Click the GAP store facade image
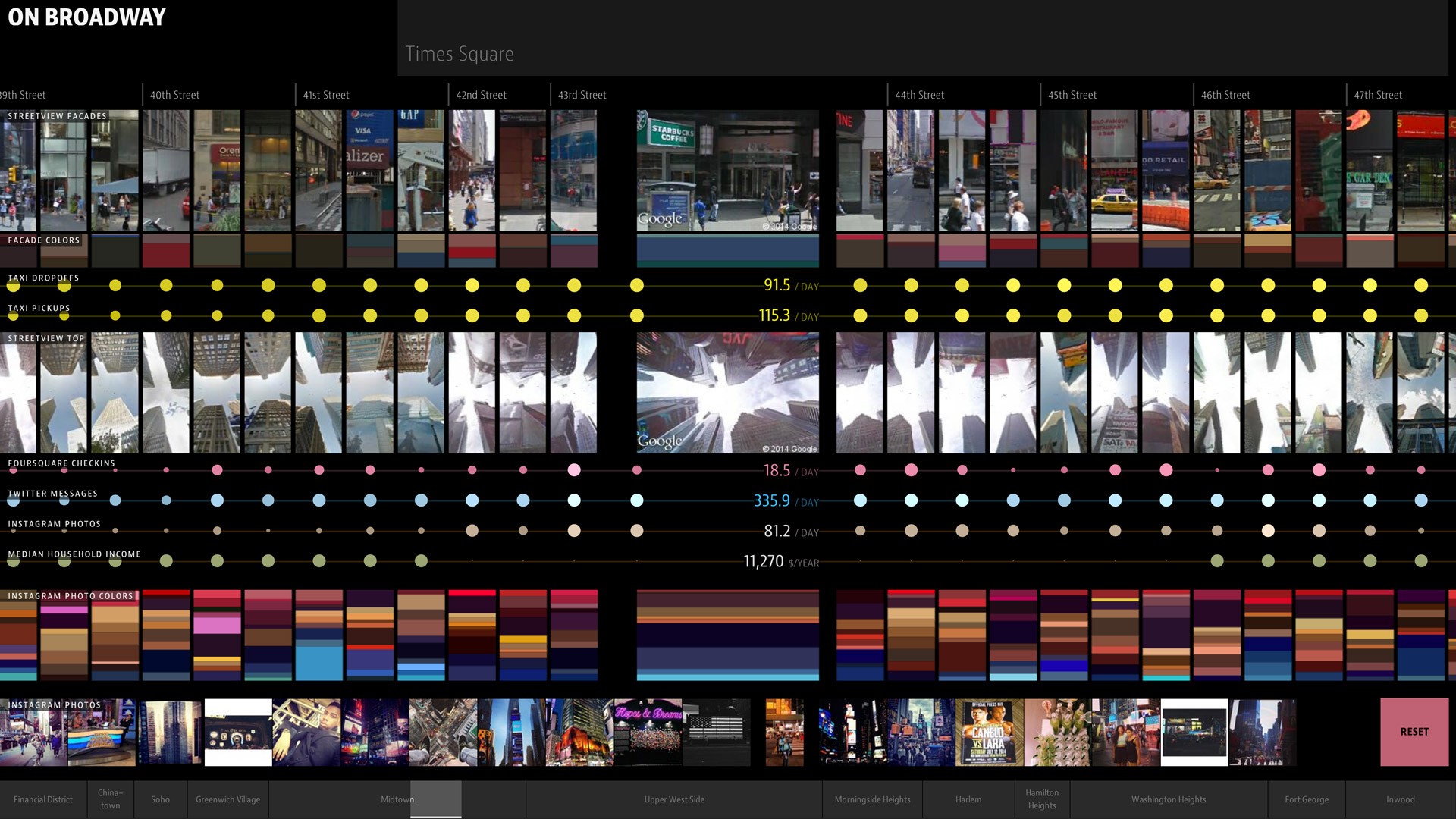Image resolution: width=1456 pixels, height=819 pixels. [x=421, y=171]
